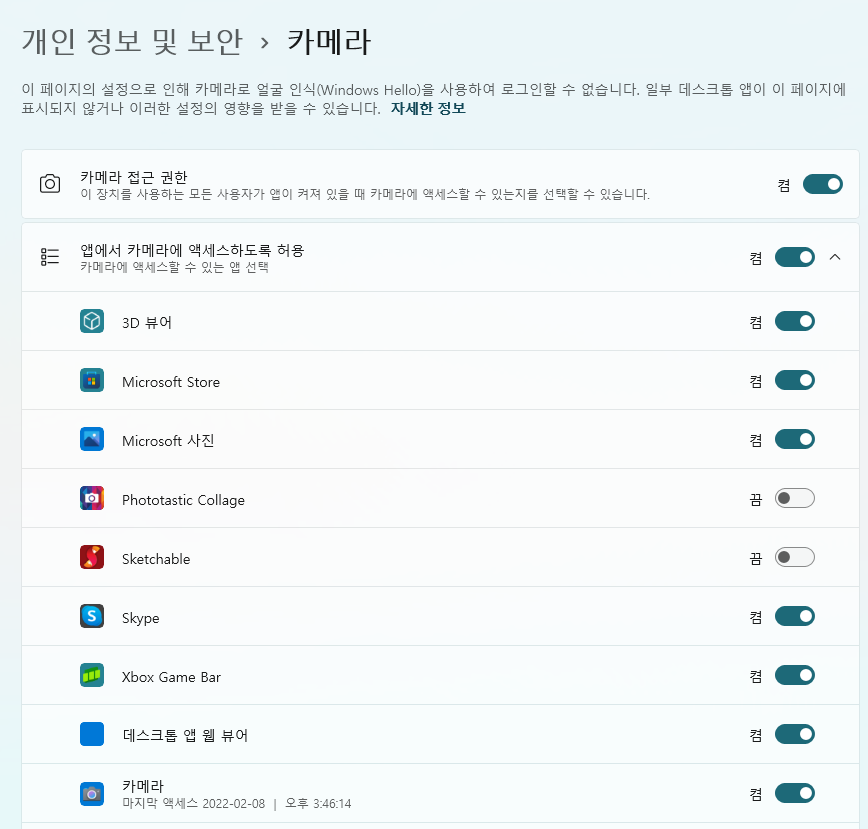Turn off Xbox Game Bar camera toggle
This screenshot has width=868, height=829.
click(794, 676)
